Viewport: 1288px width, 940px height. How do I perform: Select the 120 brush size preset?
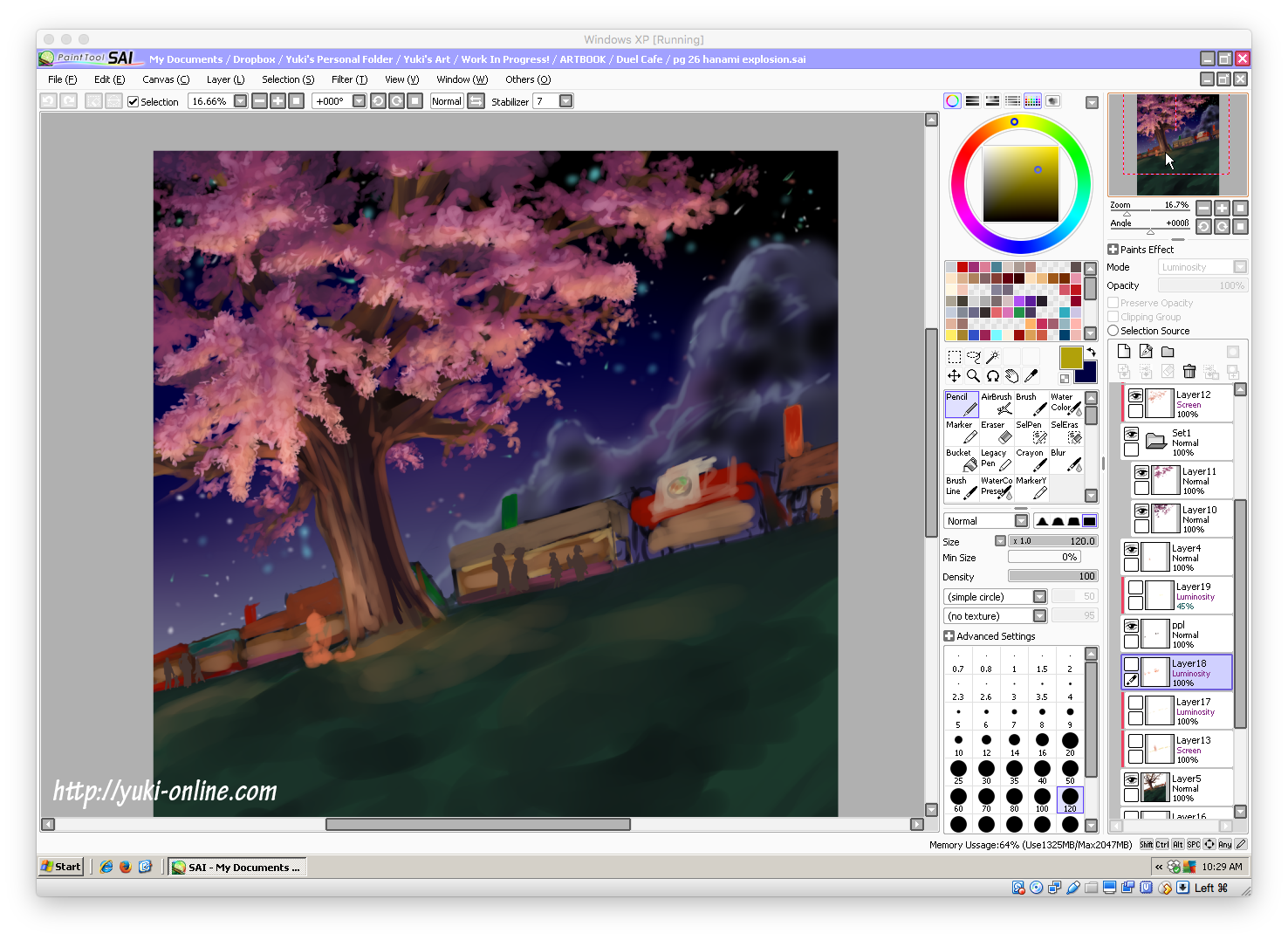[1070, 799]
